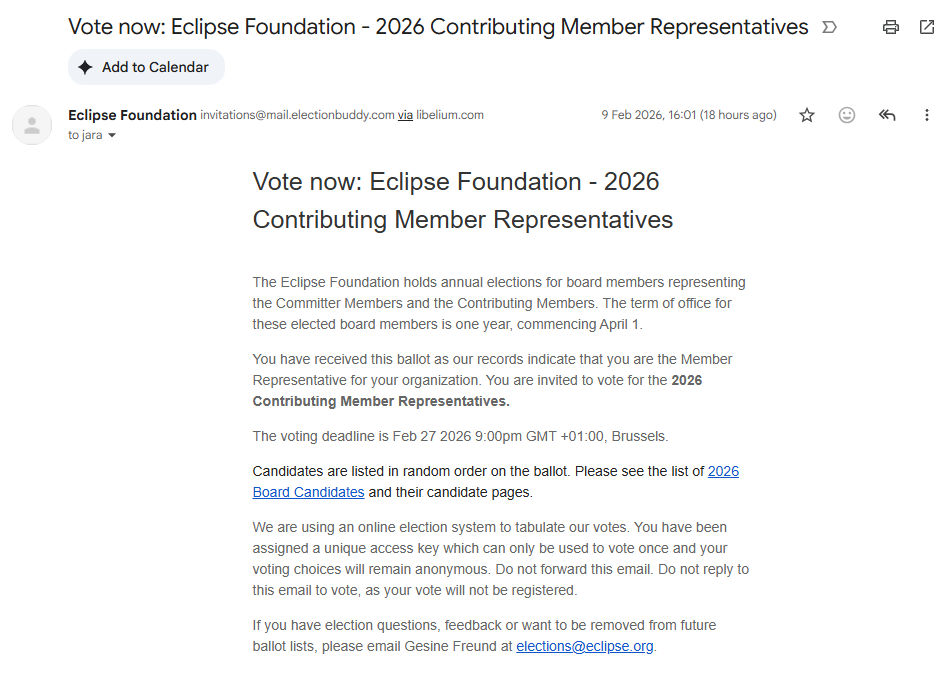946x682 pixels.
Task: Click the invitations@mail.electionbuddy.com sender address
Action: [297, 115]
